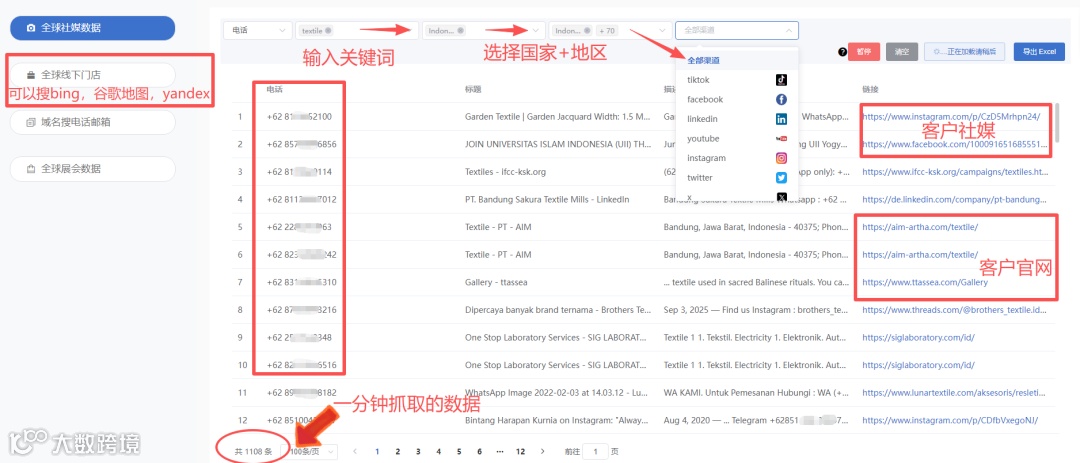Select title cell 'Garden Textile | Garden Jacquard'

click(557, 116)
